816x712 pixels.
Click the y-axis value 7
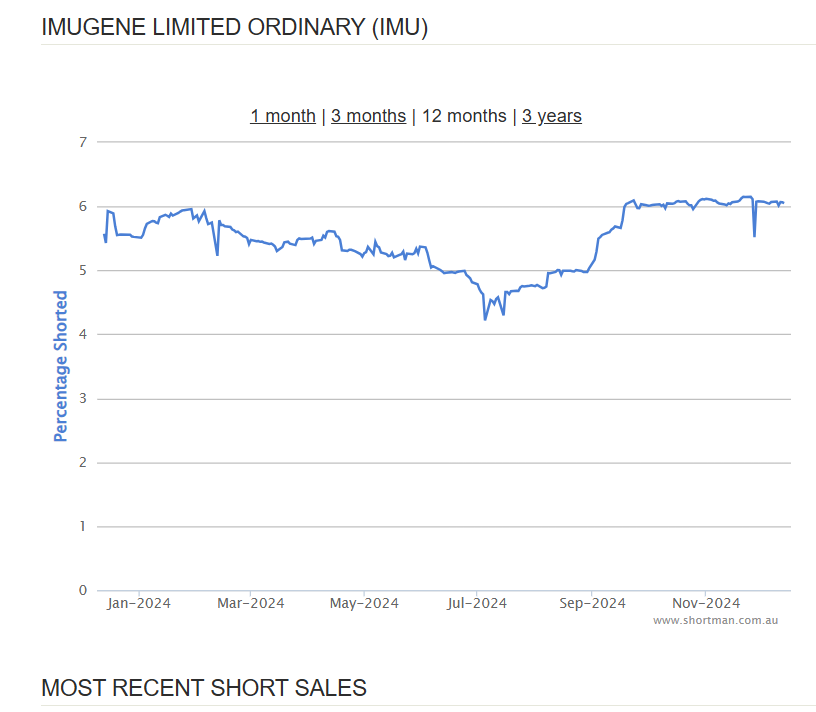point(83,142)
